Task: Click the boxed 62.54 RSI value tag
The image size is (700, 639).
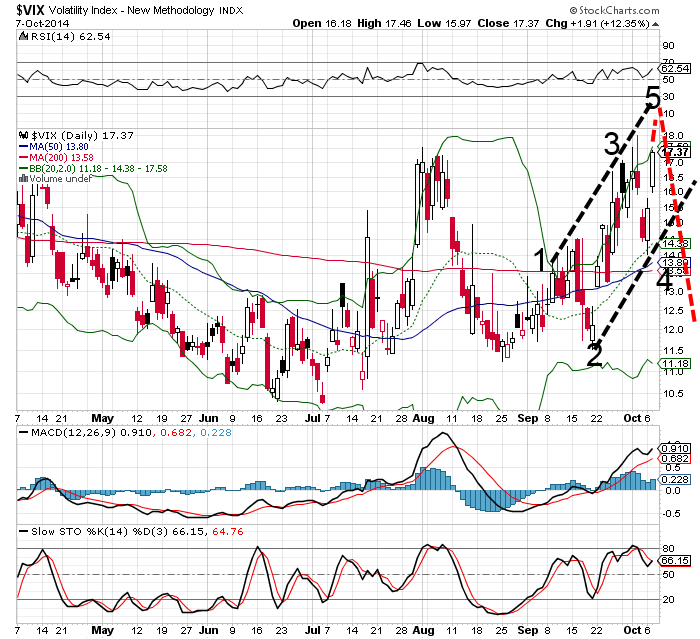Action: click(x=675, y=68)
